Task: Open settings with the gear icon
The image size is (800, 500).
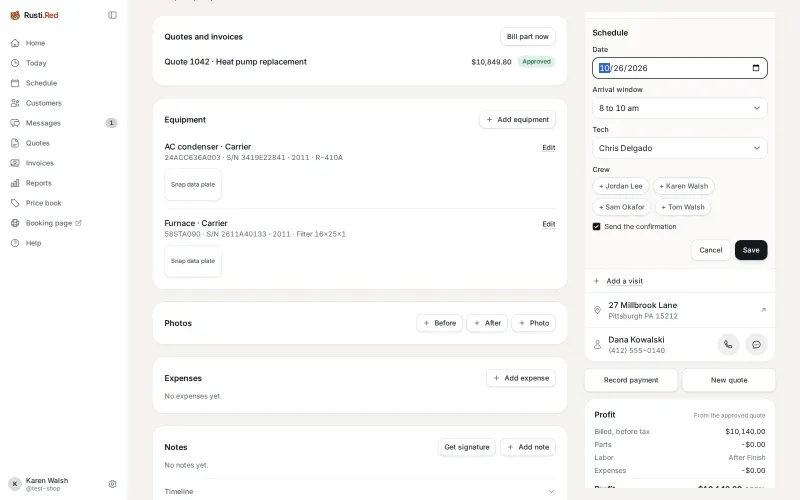Action: [x=112, y=484]
